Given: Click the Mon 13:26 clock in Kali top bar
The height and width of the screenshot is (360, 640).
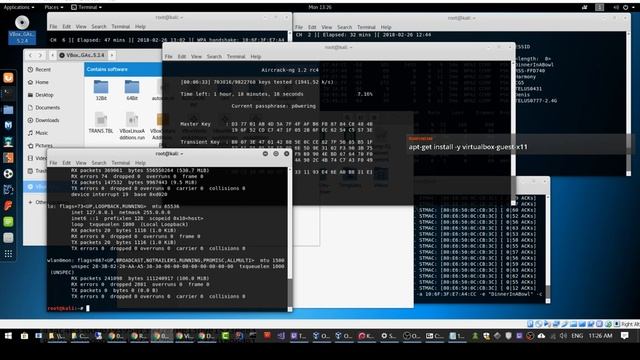Looking at the screenshot, I should click(x=320, y=7).
